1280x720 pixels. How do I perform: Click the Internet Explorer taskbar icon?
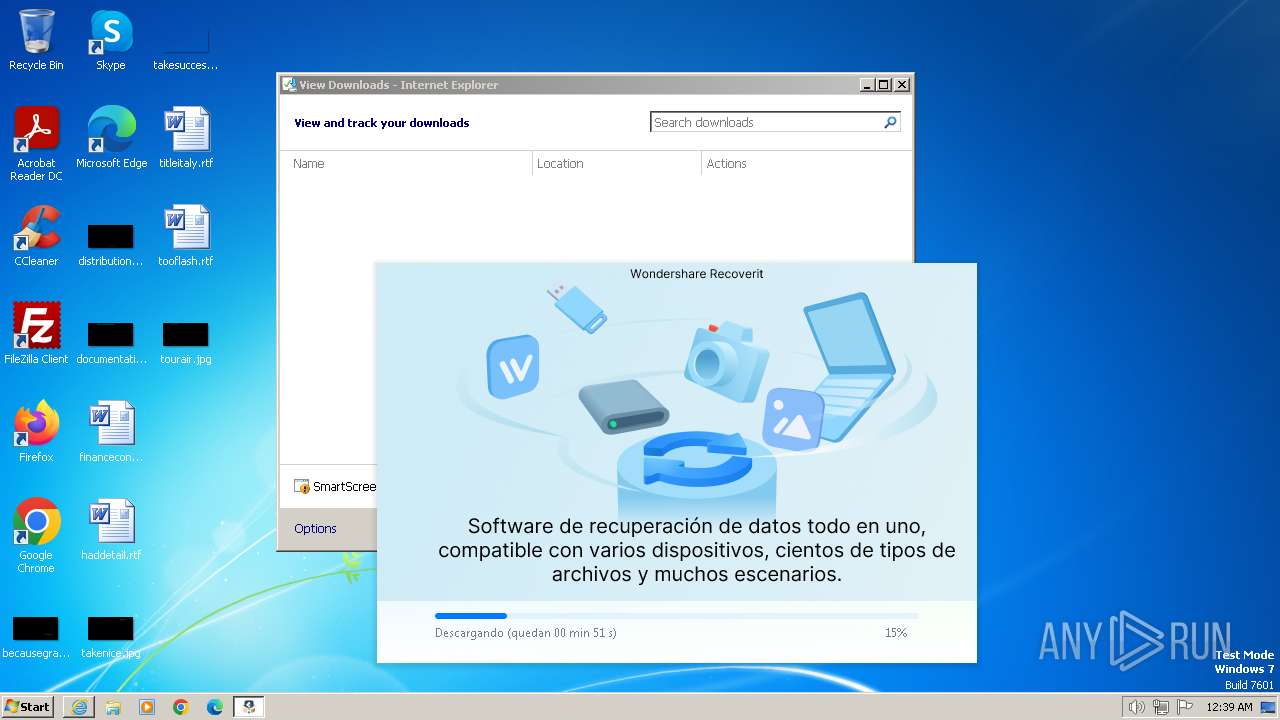tap(79, 707)
